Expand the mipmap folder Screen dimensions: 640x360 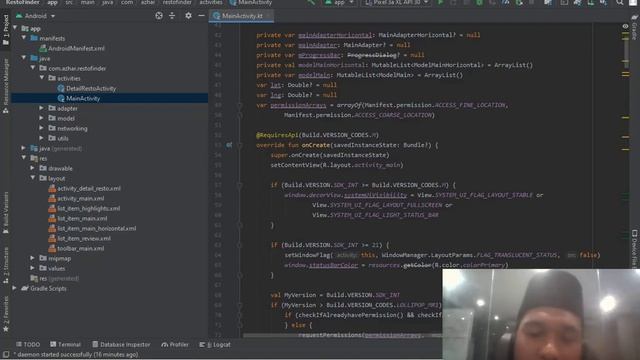(x=33, y=258)
